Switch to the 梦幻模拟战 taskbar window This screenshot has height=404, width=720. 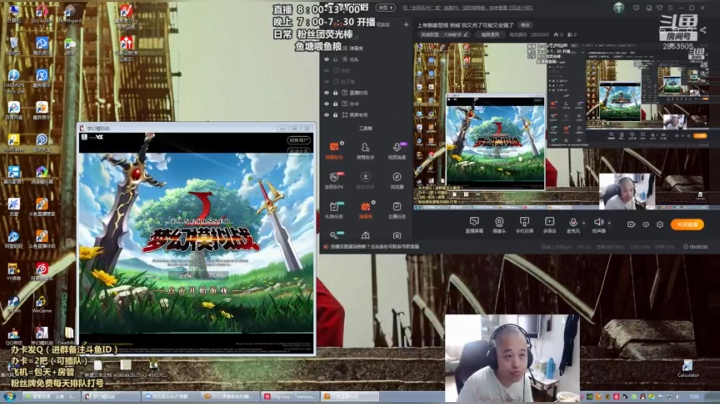tap(111, 396)
